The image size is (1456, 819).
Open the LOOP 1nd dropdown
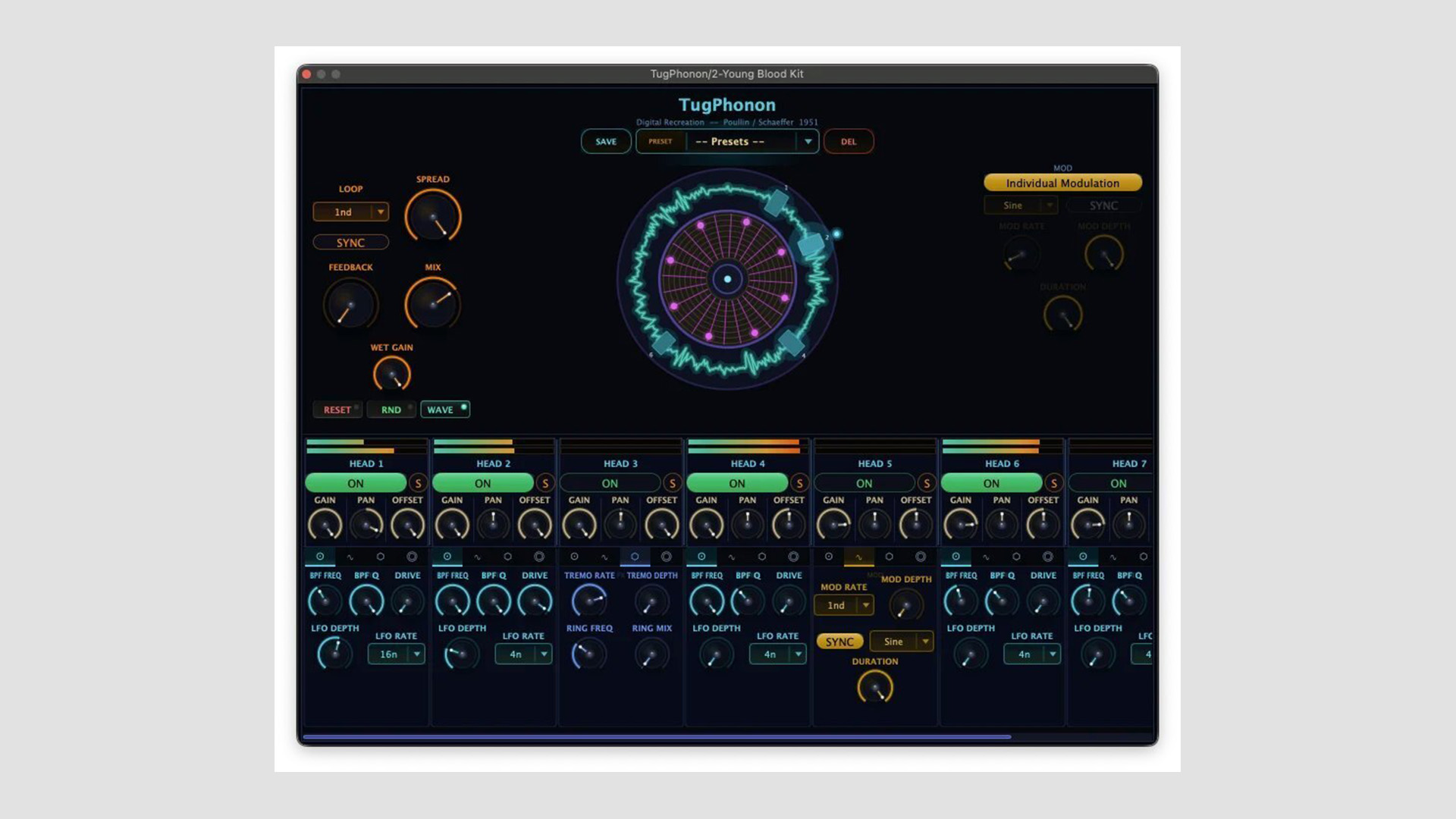click(x=351, y=212)
